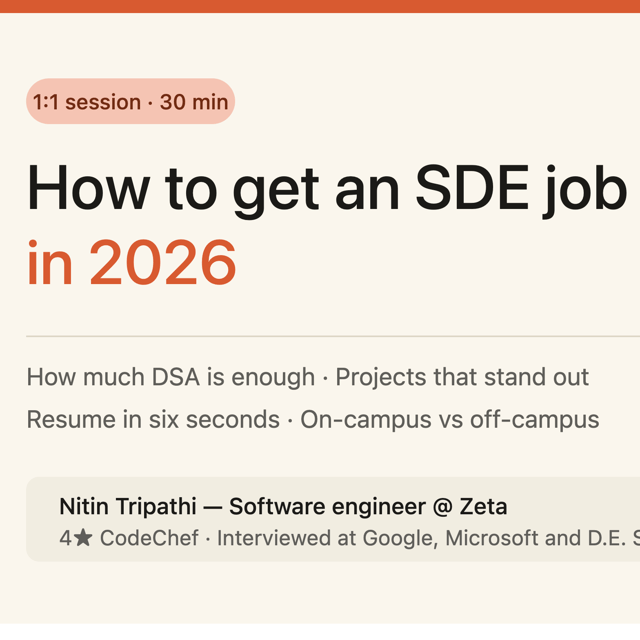Open the 'How much DSA is enough' topic
The height and width of the screenshot is (640, 640).
pos(171,377)
